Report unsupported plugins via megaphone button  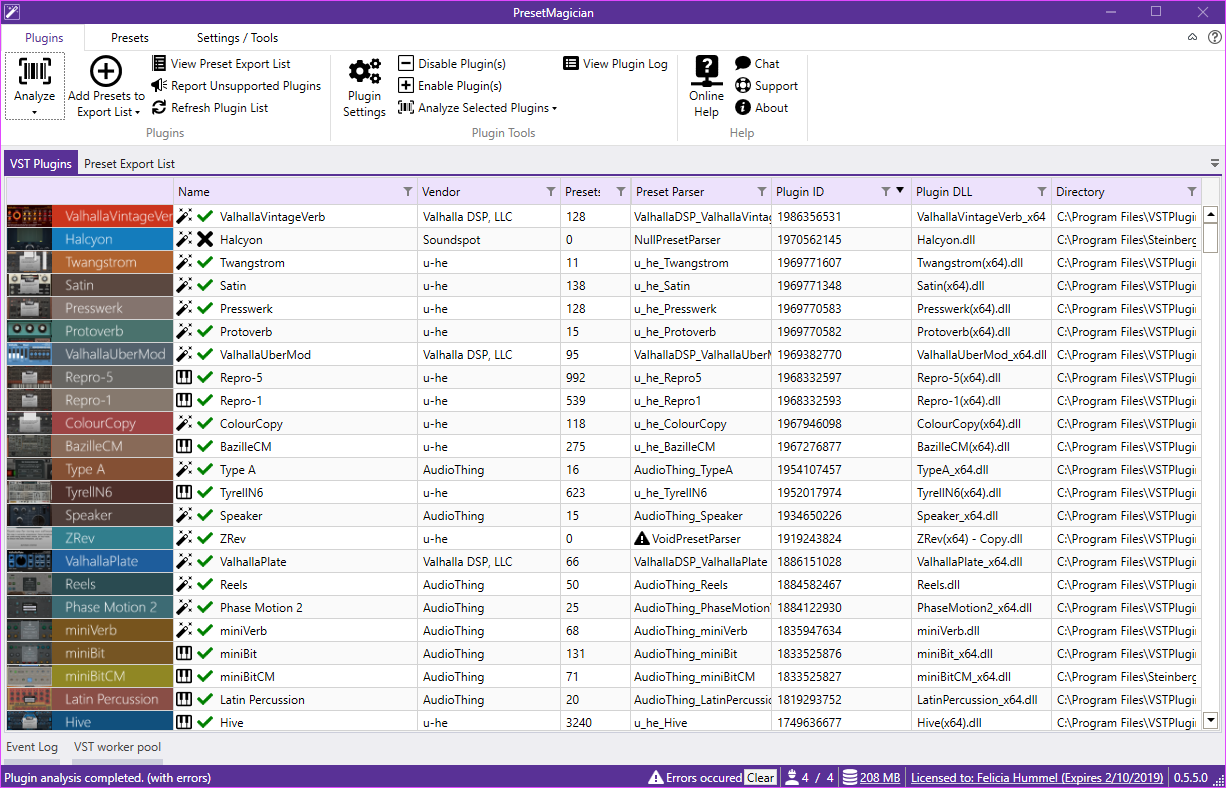coord(236,86)
